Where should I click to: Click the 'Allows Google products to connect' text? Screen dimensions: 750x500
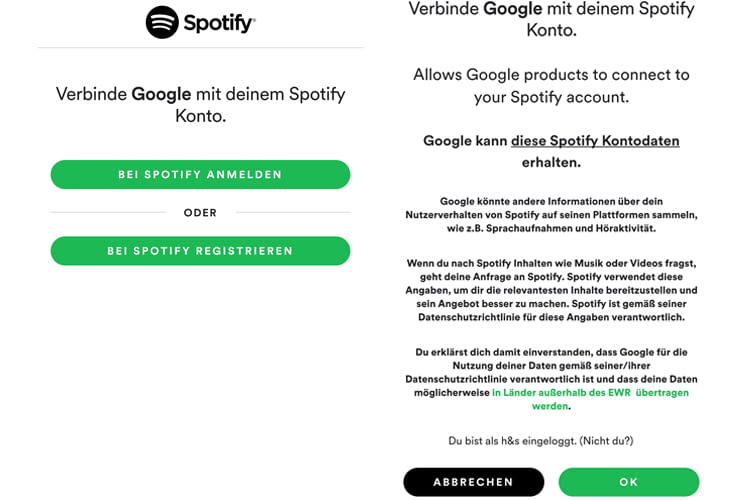pos(551,86)
